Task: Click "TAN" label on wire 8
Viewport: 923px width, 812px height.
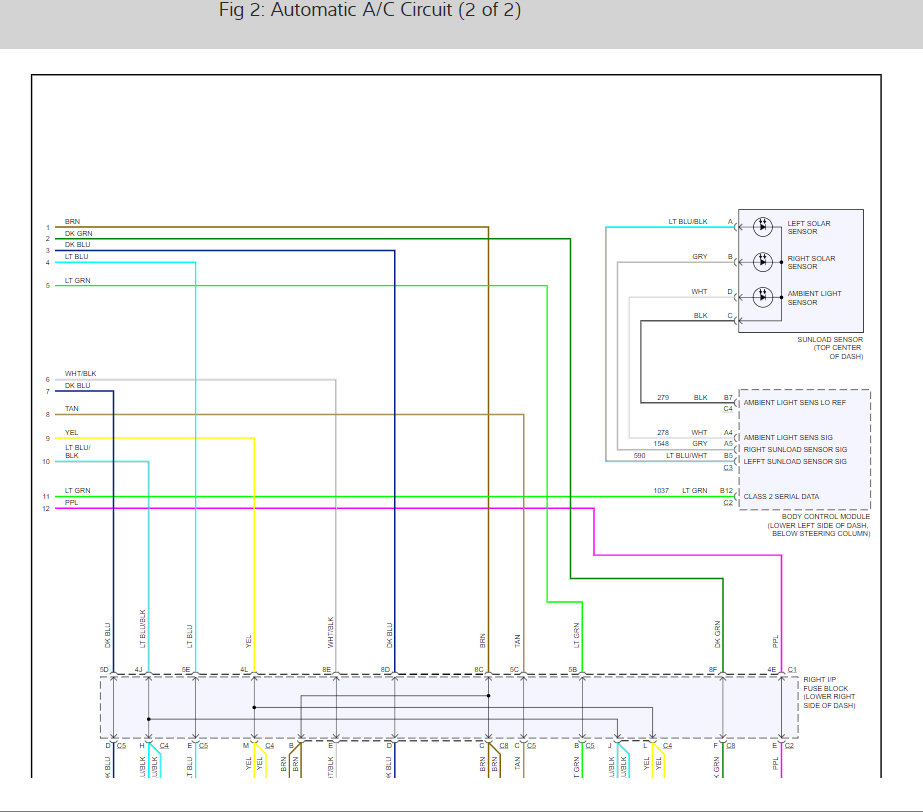Action: point(71,409)
